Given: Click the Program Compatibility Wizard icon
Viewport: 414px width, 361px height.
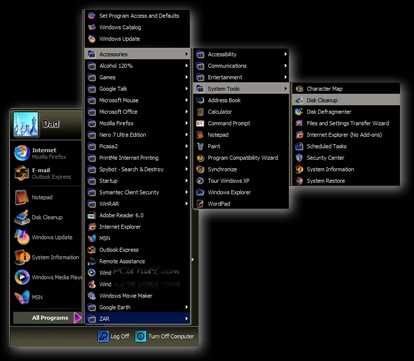Looking at the screenshot, I should pyautogui.click(x=200, y=158).
